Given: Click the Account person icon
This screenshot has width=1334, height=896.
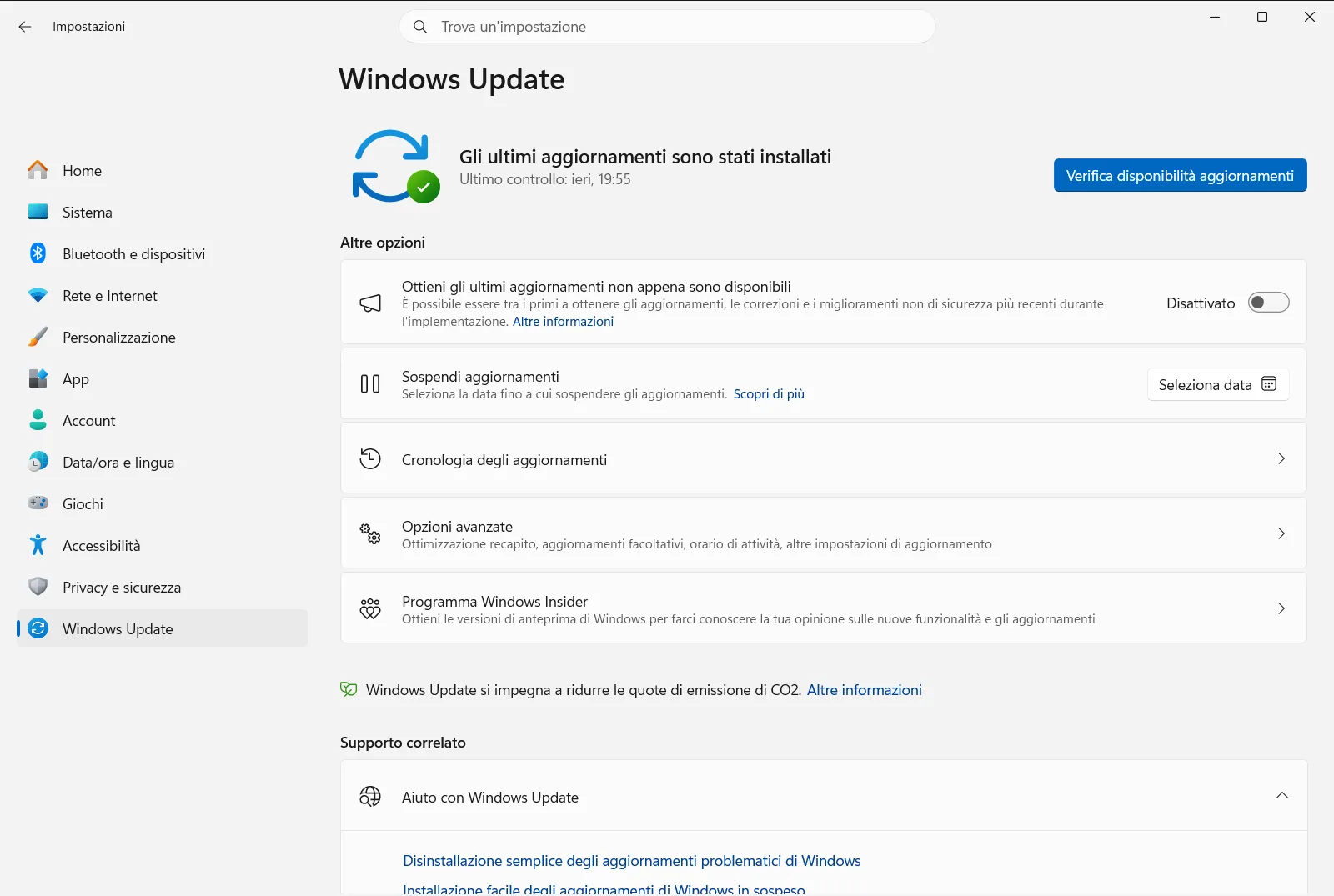Looking at the screenshot, I should coord(38,420).
